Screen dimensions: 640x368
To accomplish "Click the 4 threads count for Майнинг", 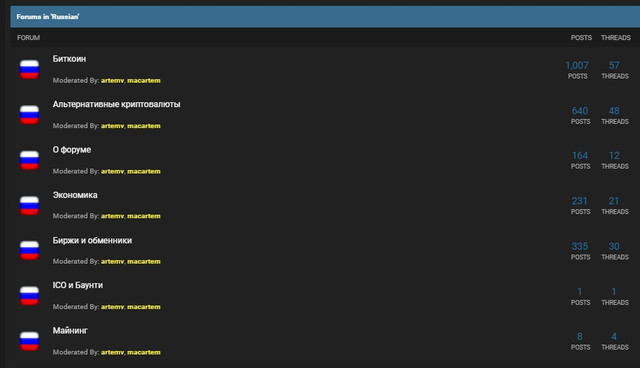I will pos(614,337).
